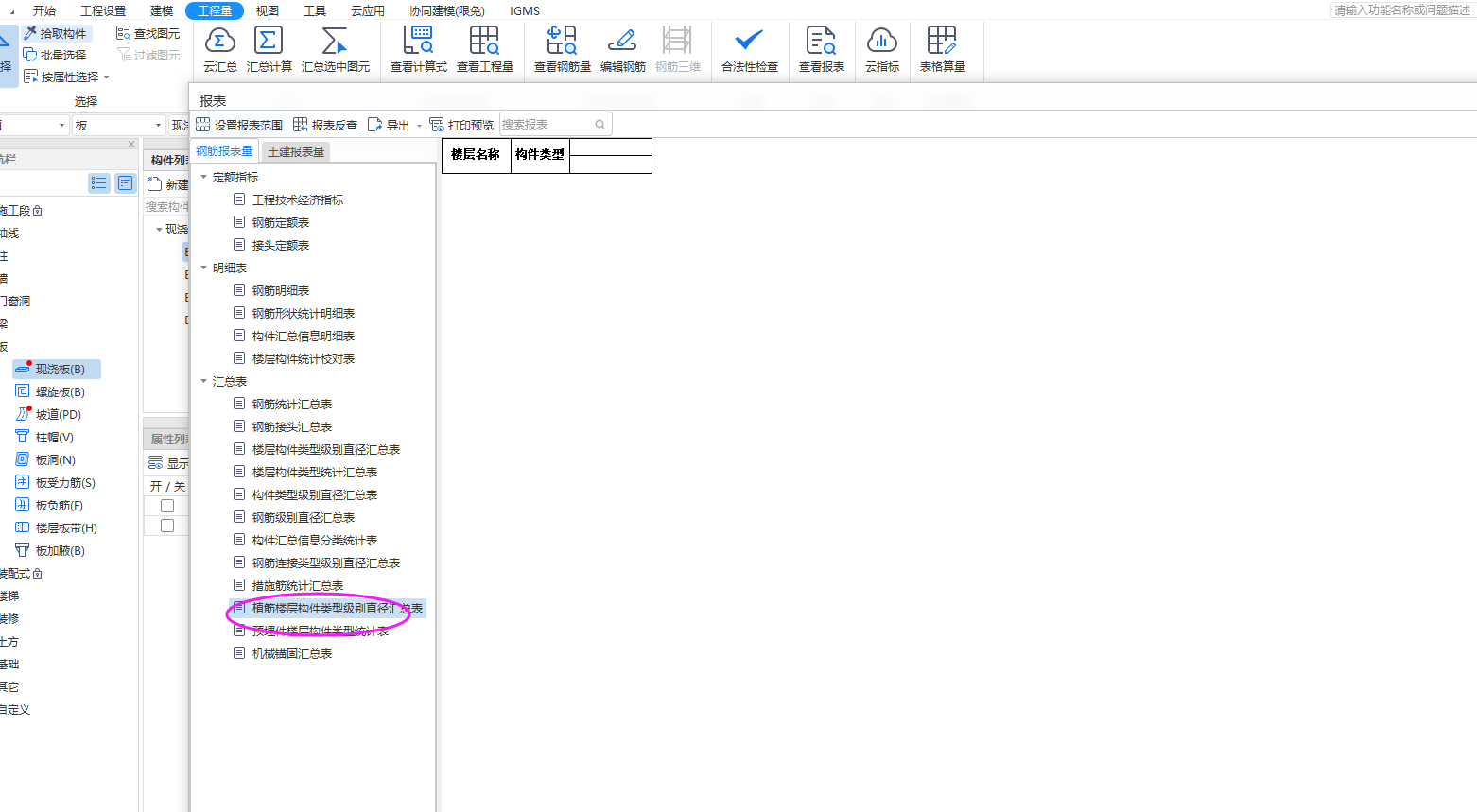Select 螺旋板(B) component type

pos(50,392)
